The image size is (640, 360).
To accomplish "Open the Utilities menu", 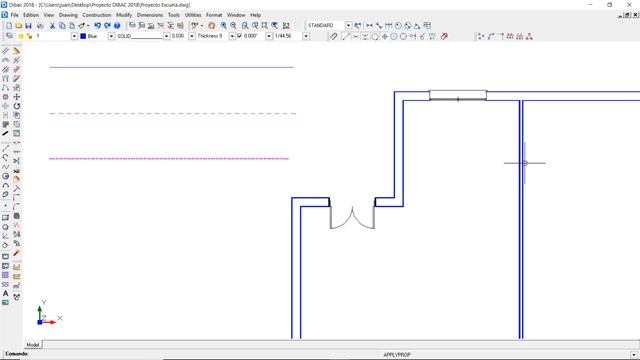I will [x=193, y=15].
